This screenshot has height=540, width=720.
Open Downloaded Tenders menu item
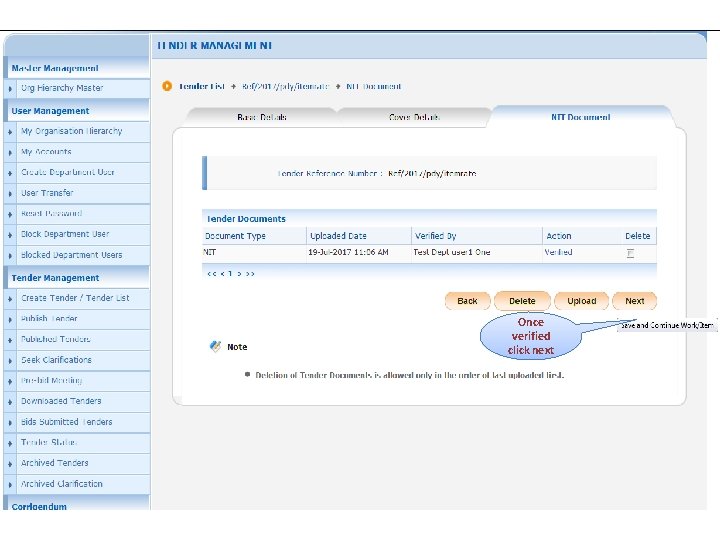tap(61, 401)
